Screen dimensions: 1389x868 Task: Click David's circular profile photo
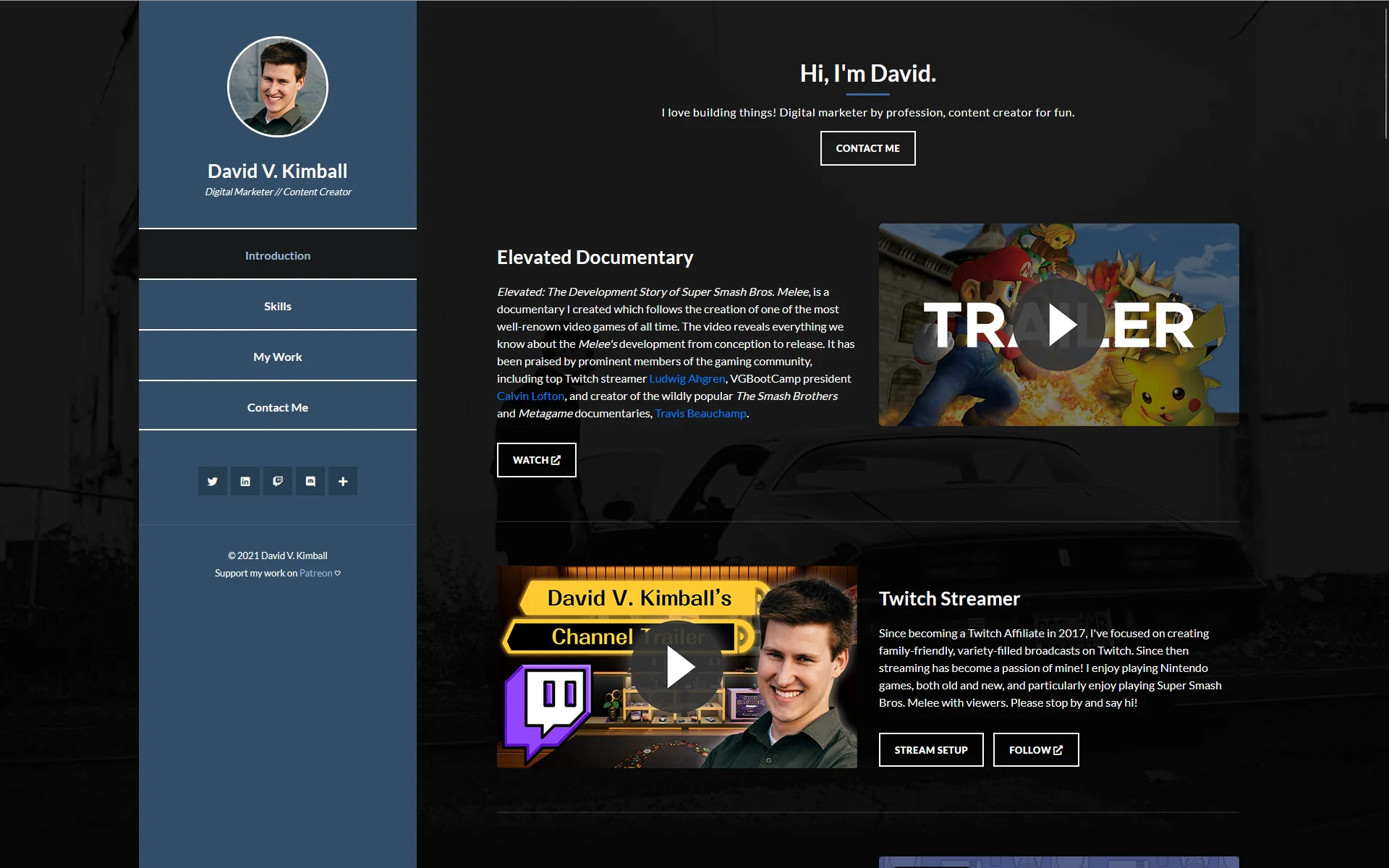click(277, 86)
